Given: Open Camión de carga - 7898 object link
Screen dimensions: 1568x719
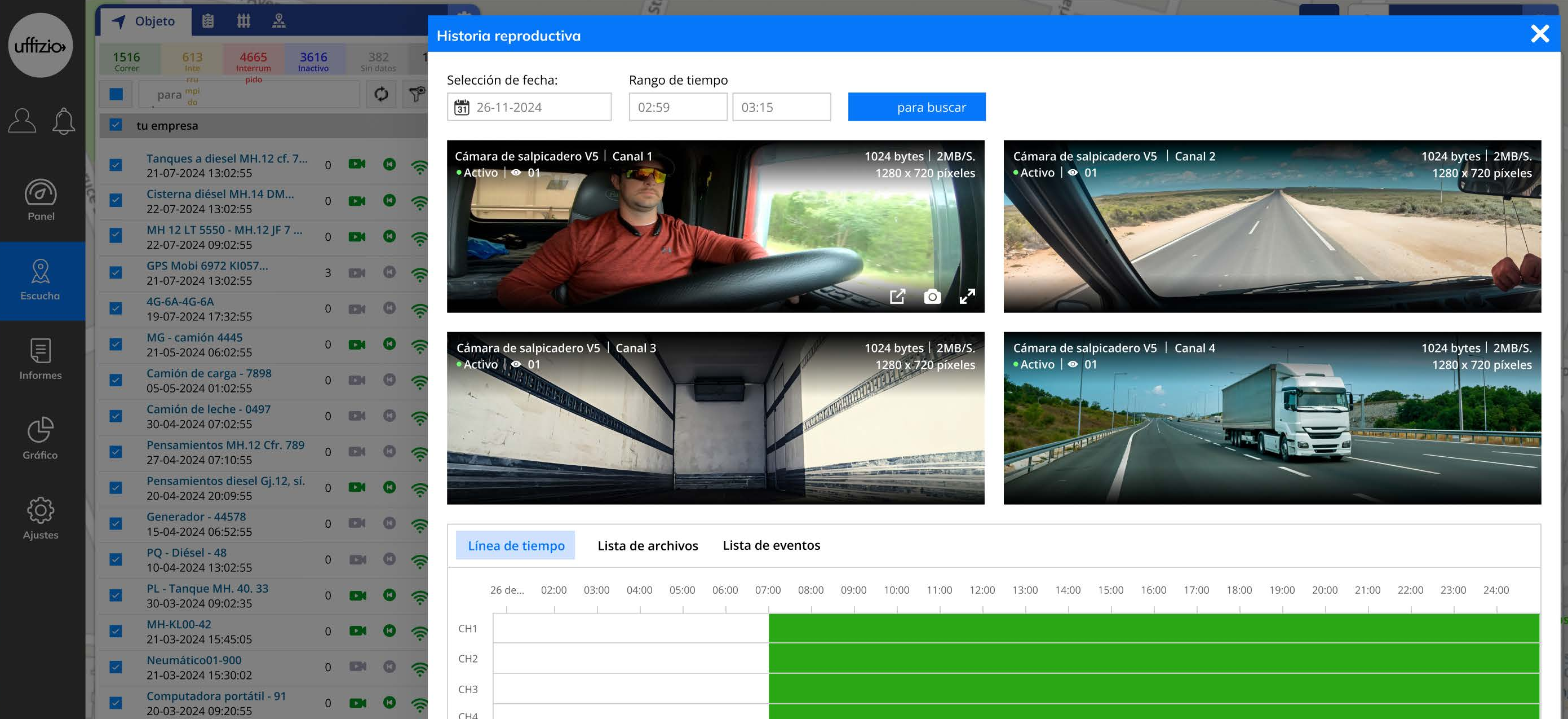Looking at the screenshot, I should coord(209,373).
